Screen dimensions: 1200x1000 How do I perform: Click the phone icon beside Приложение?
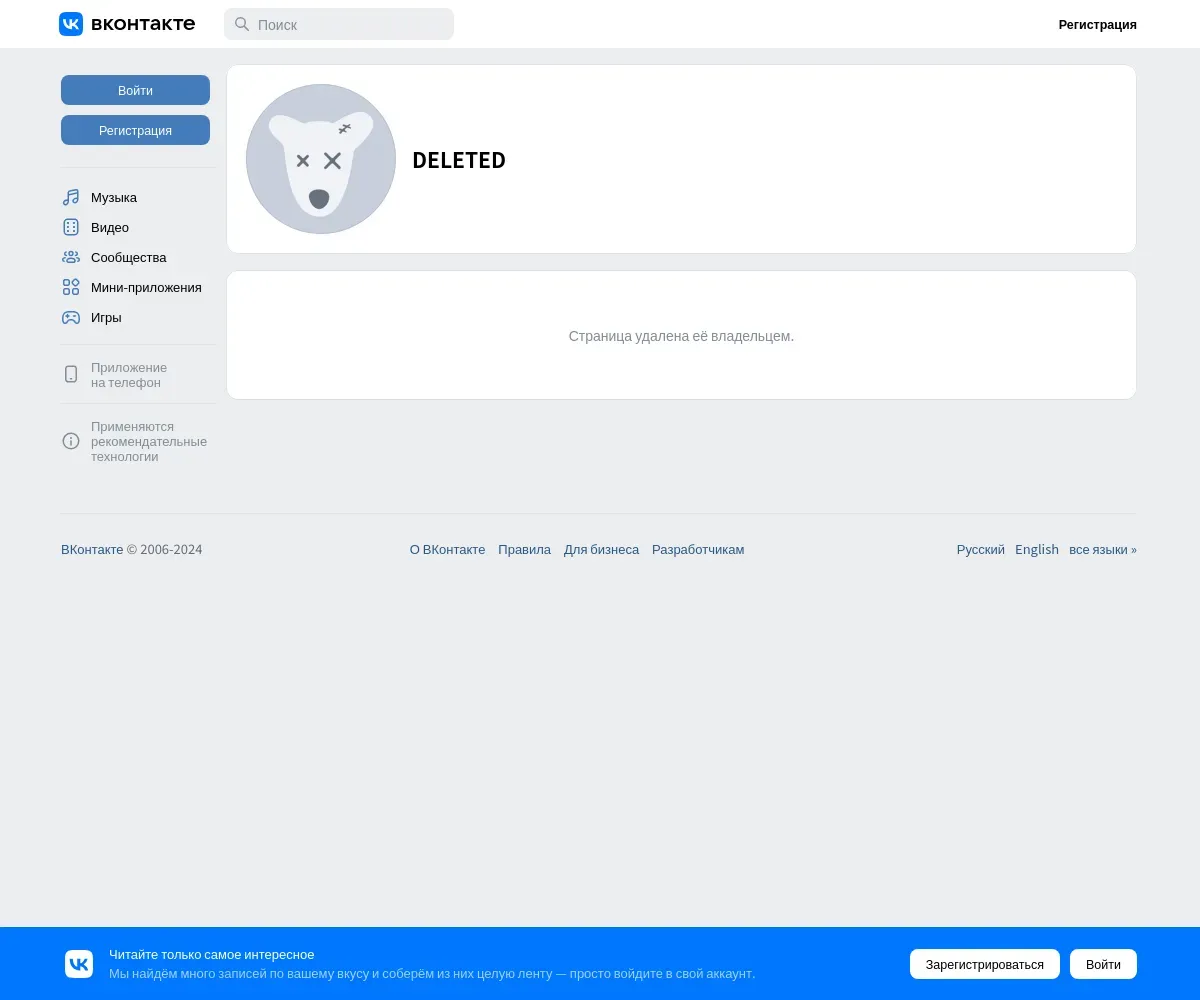[71, 374]
